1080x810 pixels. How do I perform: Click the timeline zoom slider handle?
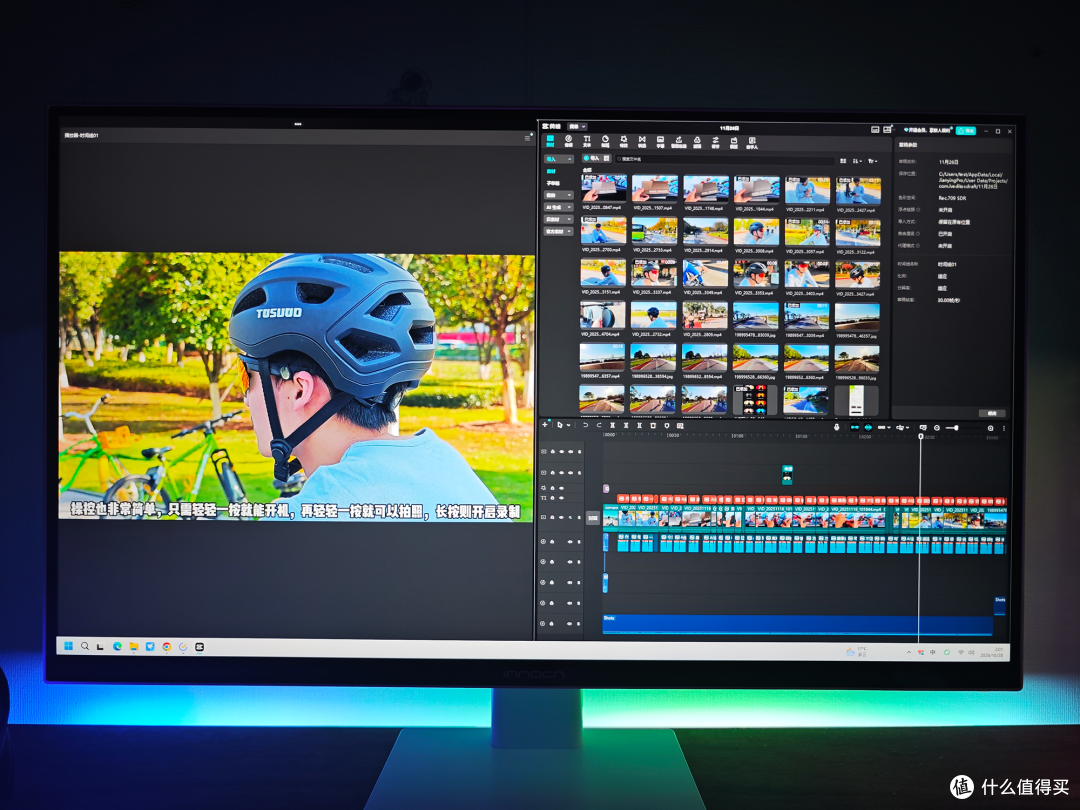click(x=956, y=428)
